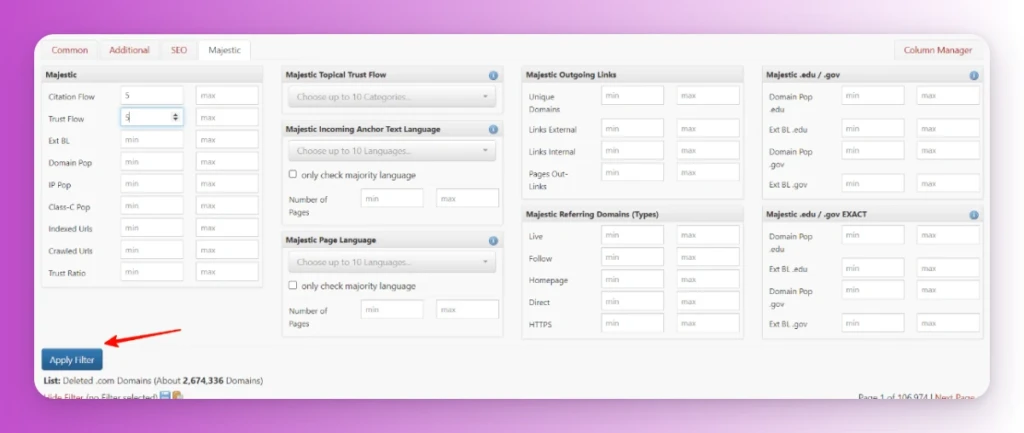Go to Next Page link
The width and height of the screenshot is (1024, 433).
(x=955, y=397)
